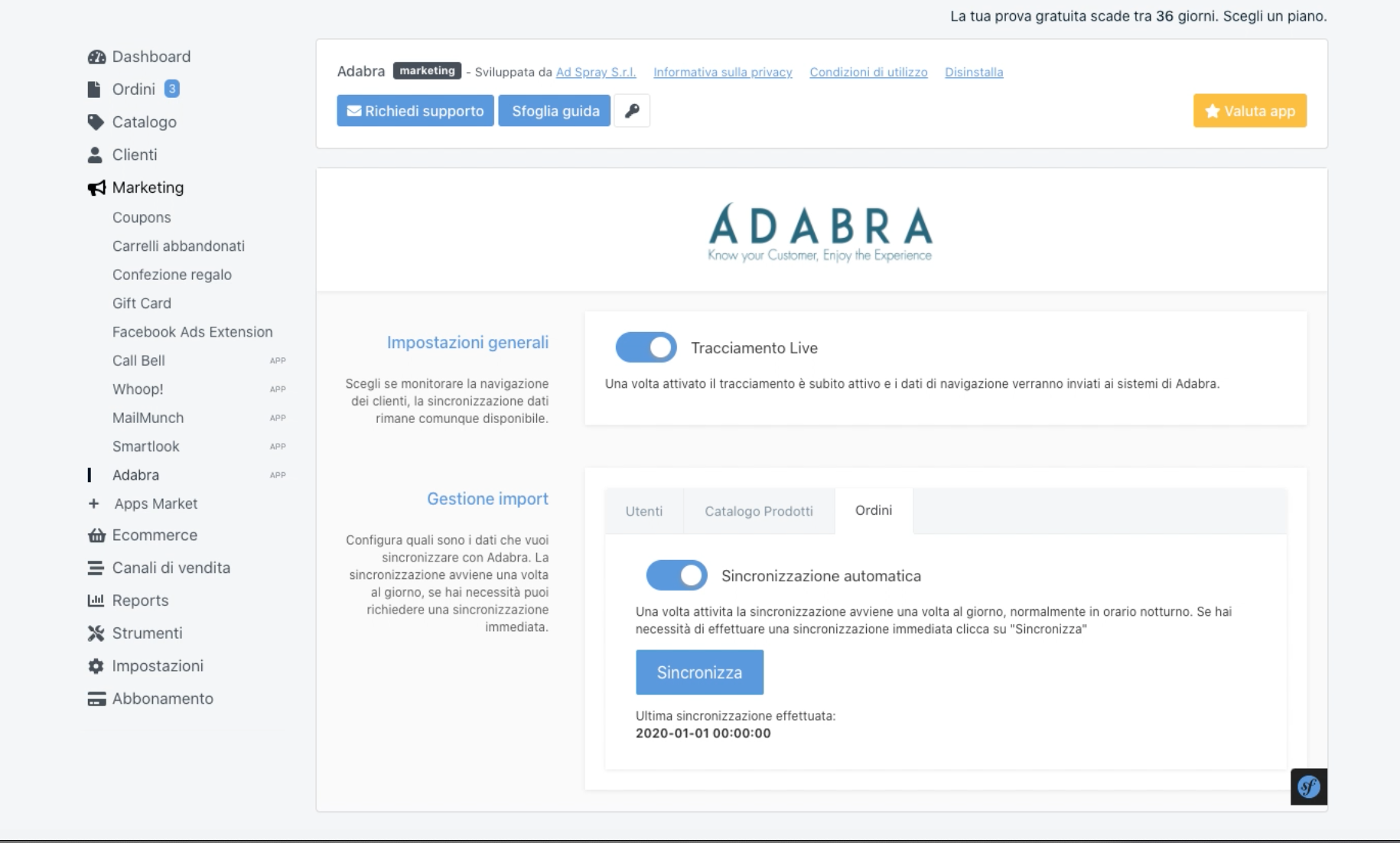Select Adabra in the sidebar

click(x=135, y=475)
